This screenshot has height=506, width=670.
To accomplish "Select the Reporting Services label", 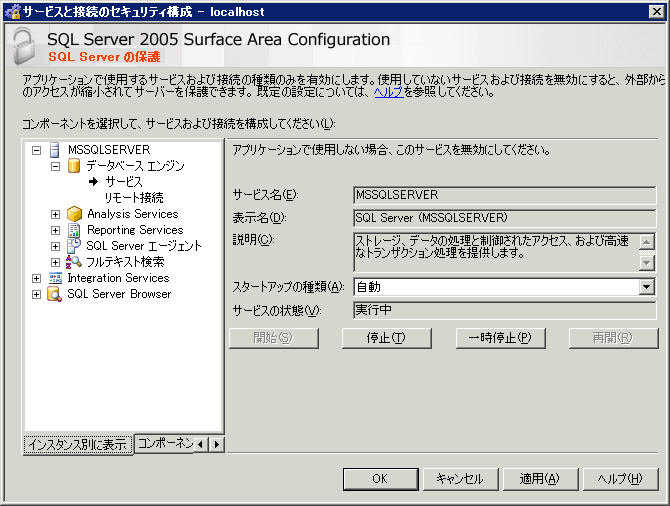I will click(135, 230).
